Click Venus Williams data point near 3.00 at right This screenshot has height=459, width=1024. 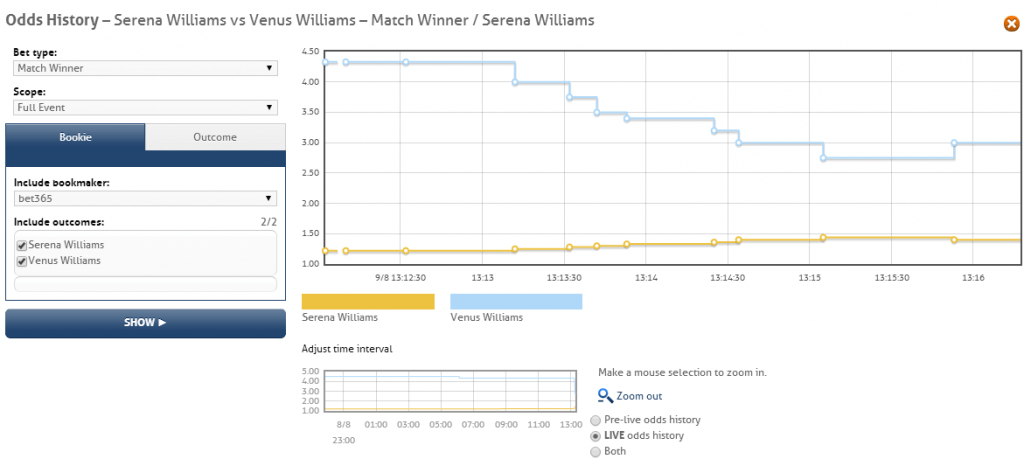(x=954, y=143)
